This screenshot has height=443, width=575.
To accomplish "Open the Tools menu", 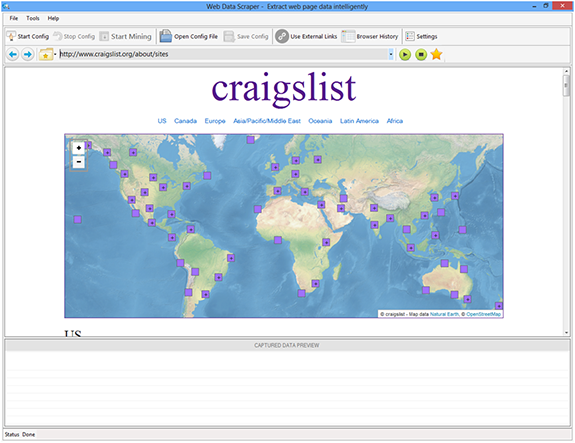I will (x=33, y=18).
